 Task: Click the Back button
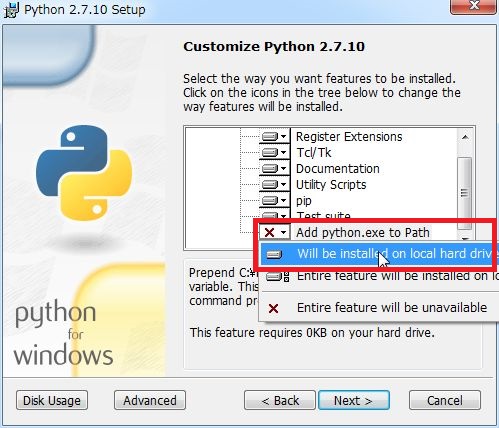280,400
